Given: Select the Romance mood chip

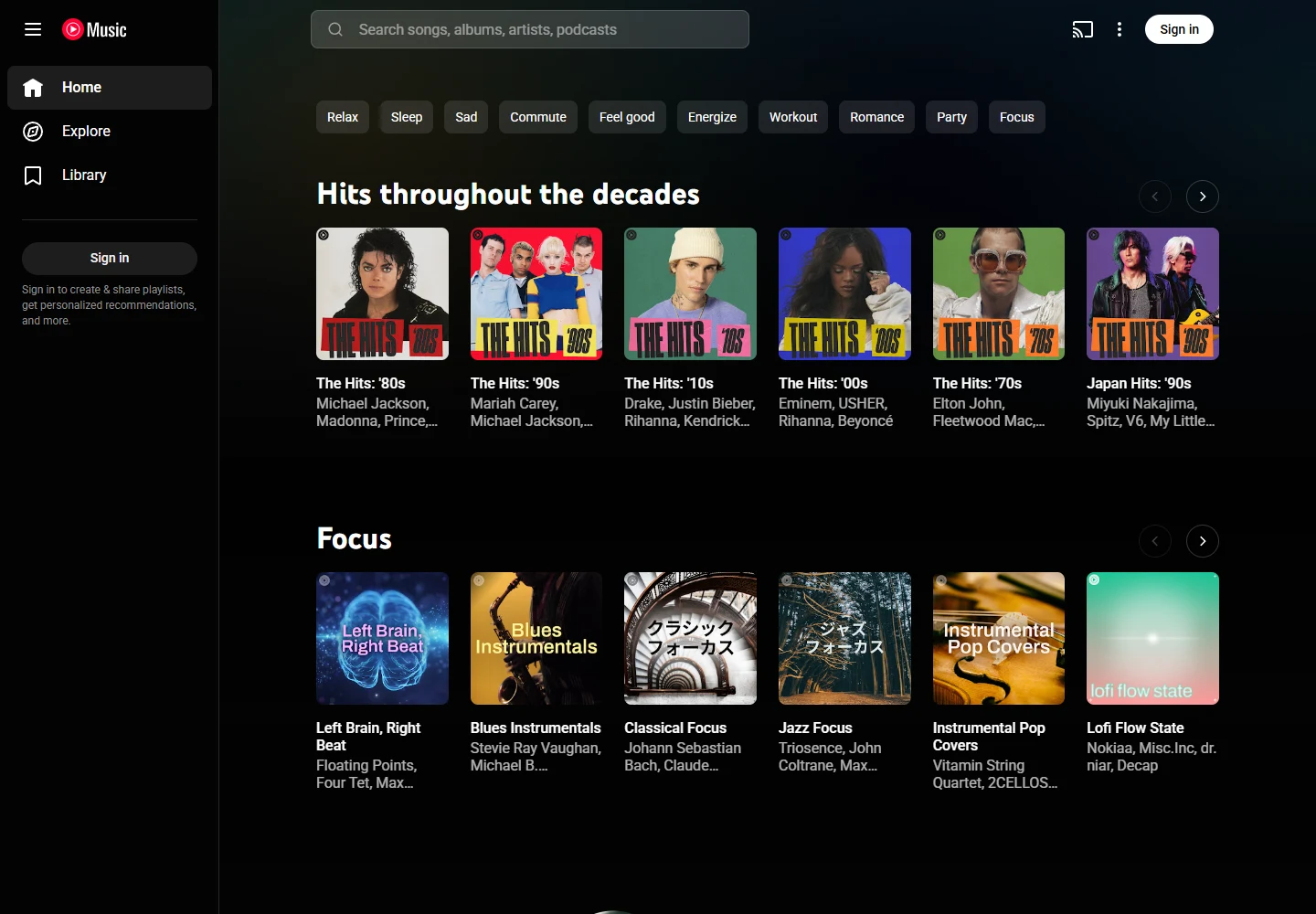Looking at the screenshot, I should click(x=876, y=117).
